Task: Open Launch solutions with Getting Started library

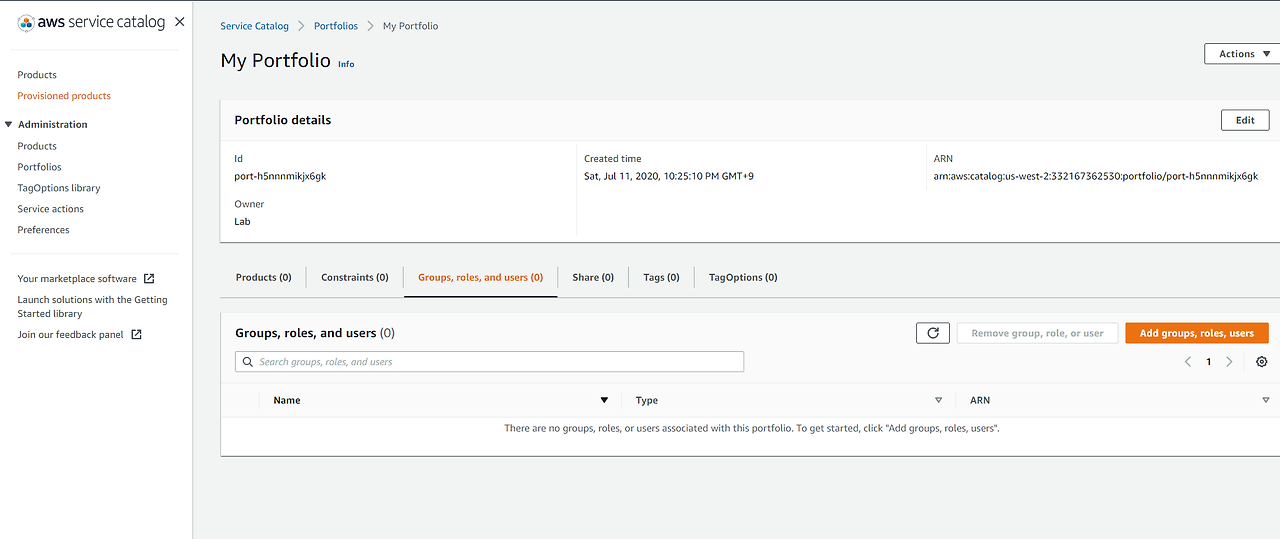Action: [92, 307]
